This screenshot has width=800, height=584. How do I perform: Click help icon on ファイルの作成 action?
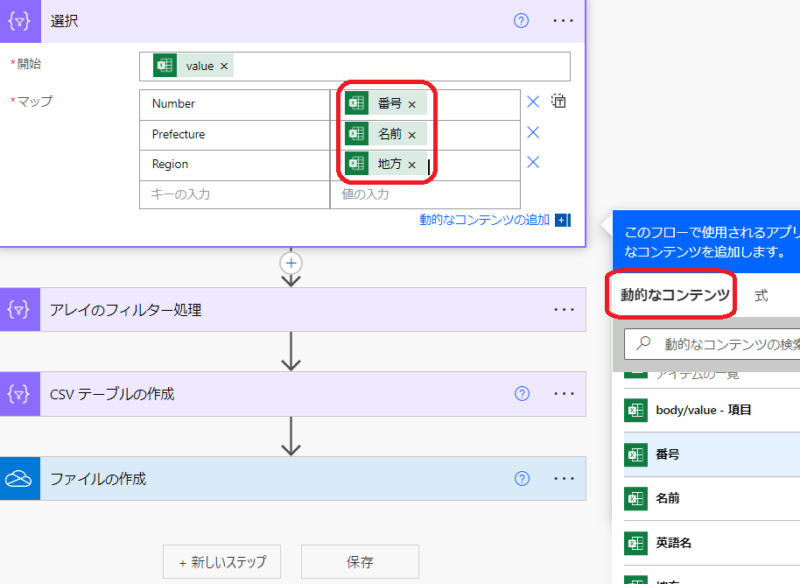pos(521,479)
